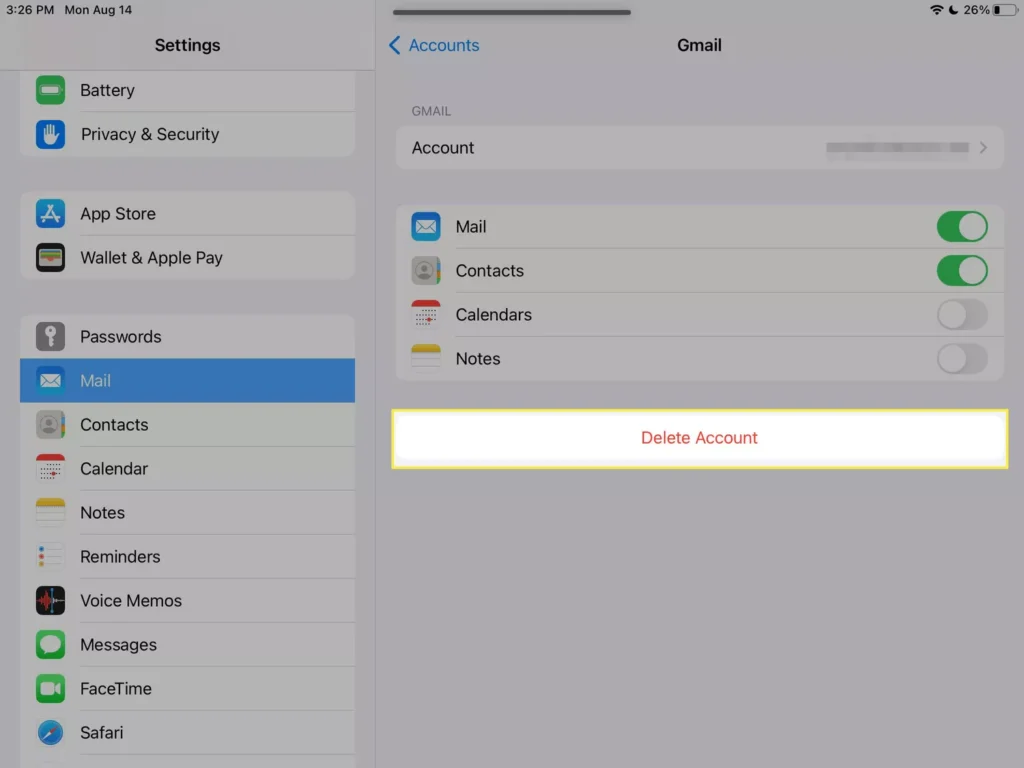
Task: Tap the App Store icon
Action: coord(50,214)
